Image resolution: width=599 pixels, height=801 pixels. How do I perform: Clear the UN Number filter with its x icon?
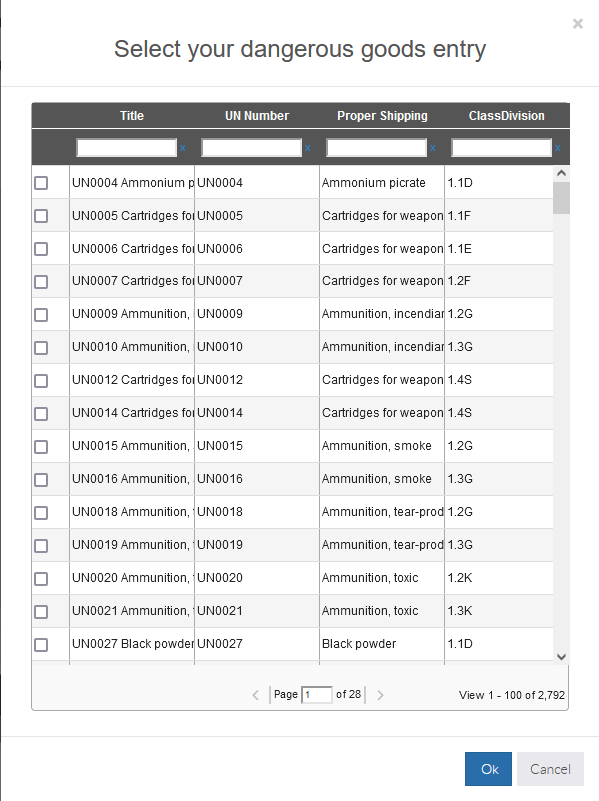[307, 148]
